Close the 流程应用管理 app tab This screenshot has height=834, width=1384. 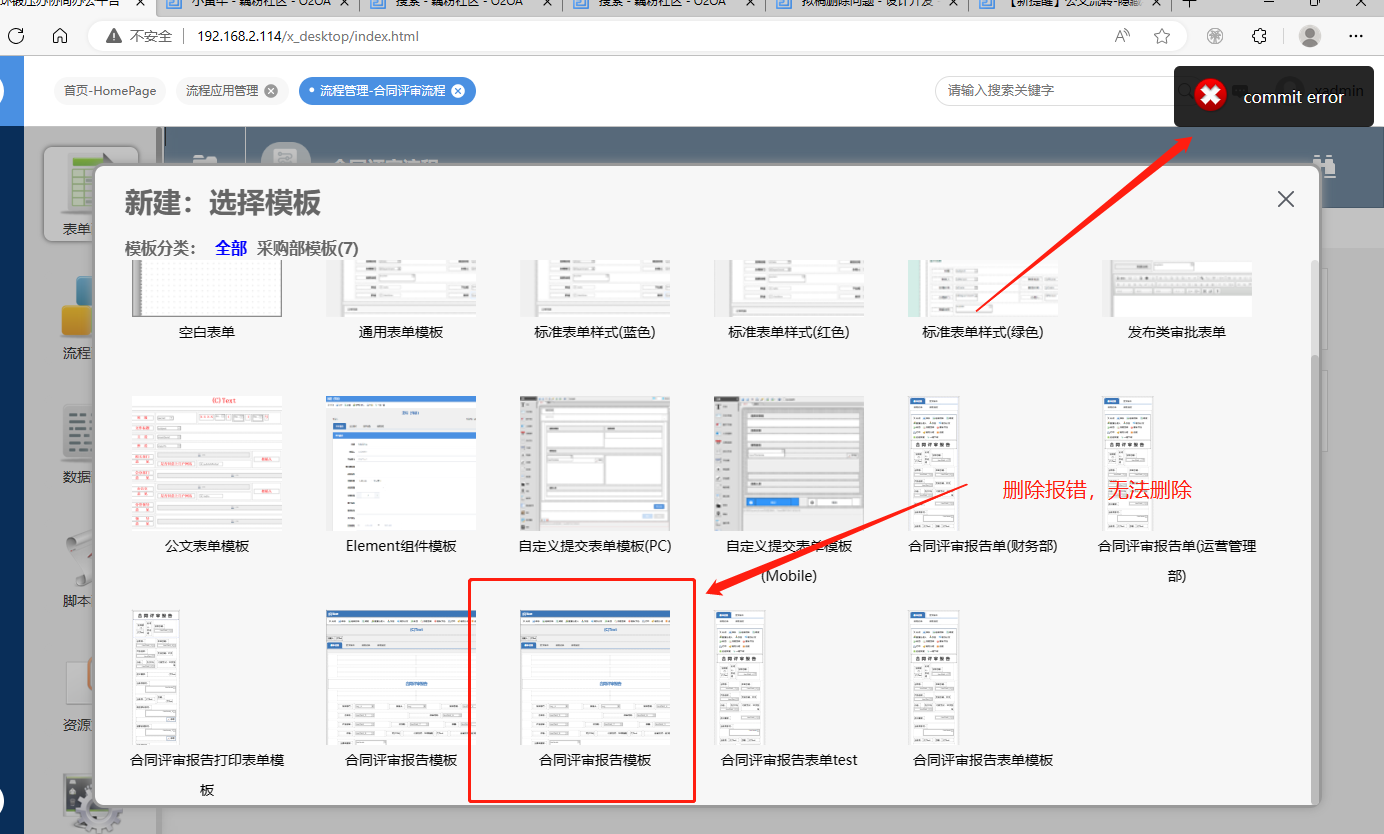tap(270, 91)
